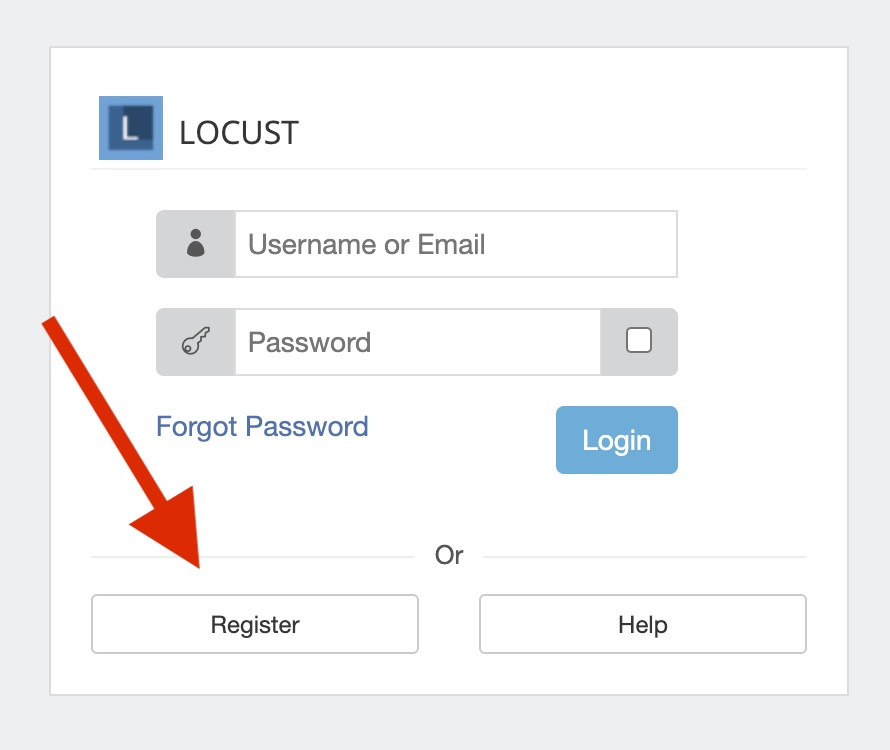Image resolution: width=890 pixels, height=750 pixels.
Task: Open the Forgot Password link
Action: click(262, 427)
